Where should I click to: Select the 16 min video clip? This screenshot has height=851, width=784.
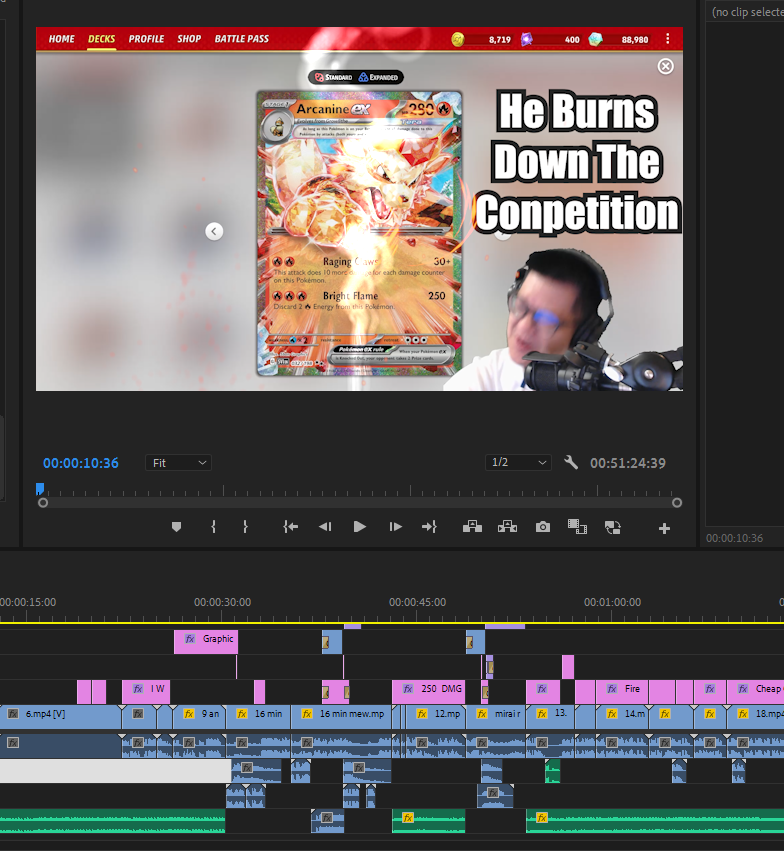tap(258, 717)
